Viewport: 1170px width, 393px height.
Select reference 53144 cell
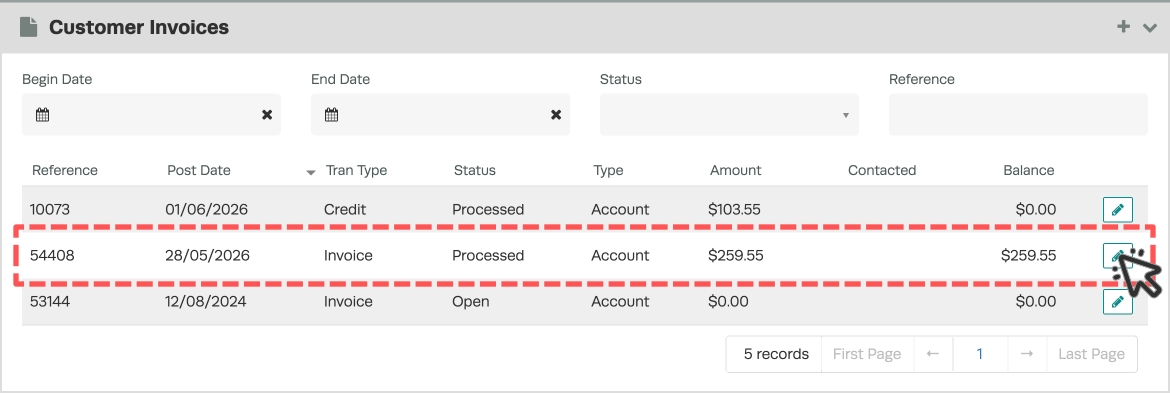[x=51, y=302]
